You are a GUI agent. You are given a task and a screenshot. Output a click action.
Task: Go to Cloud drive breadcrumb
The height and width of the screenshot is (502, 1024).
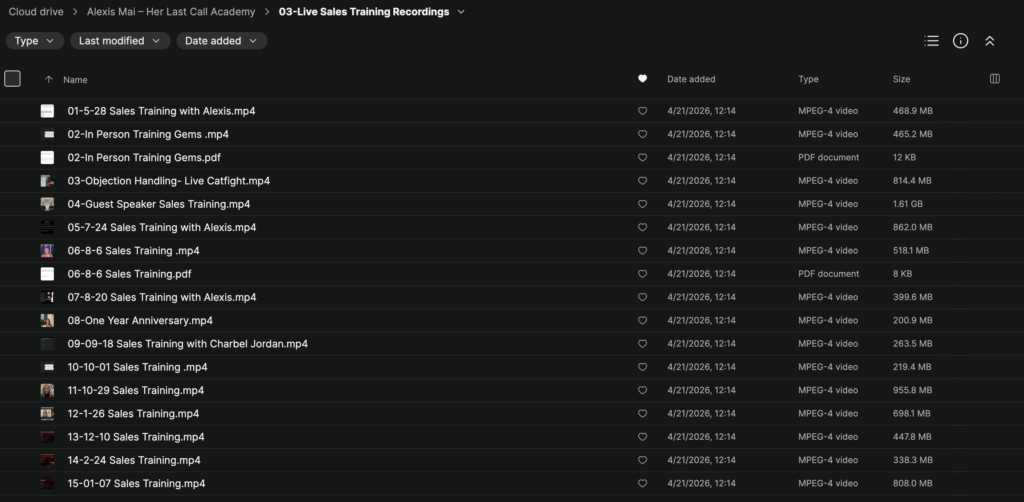[x=36, y=12]
